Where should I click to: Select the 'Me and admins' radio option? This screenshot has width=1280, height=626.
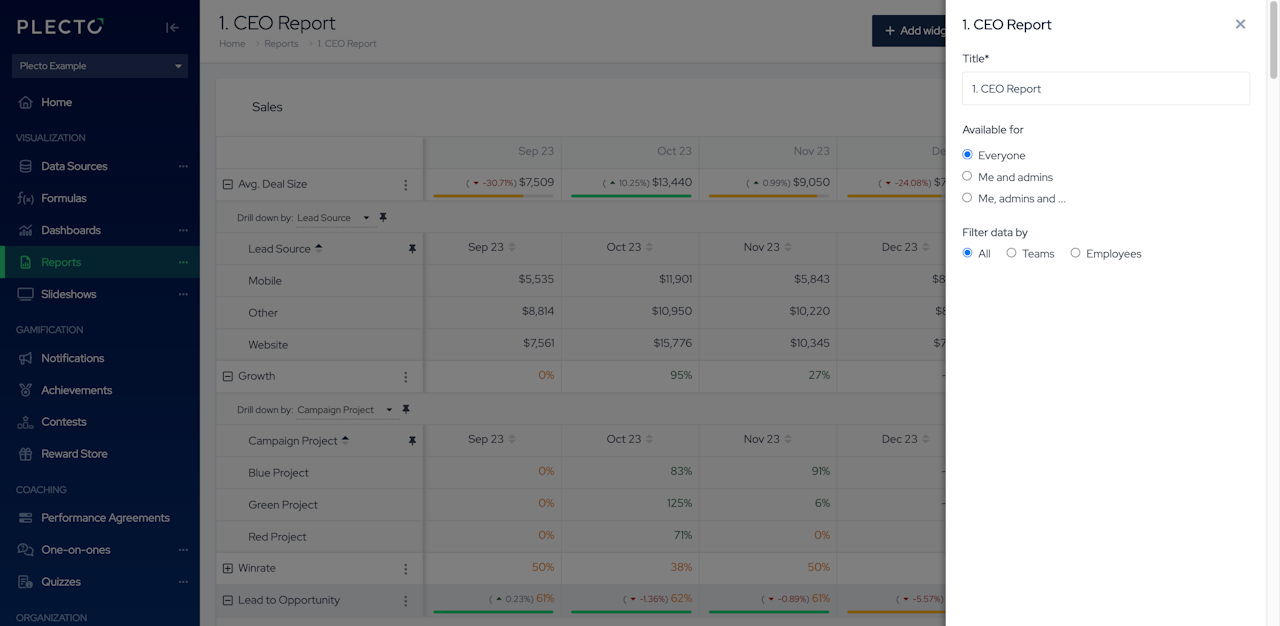967,176
